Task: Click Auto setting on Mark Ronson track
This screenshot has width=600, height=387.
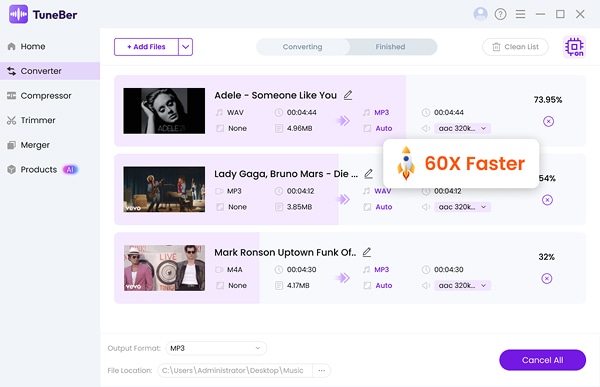Action: (x=384, y=285)
